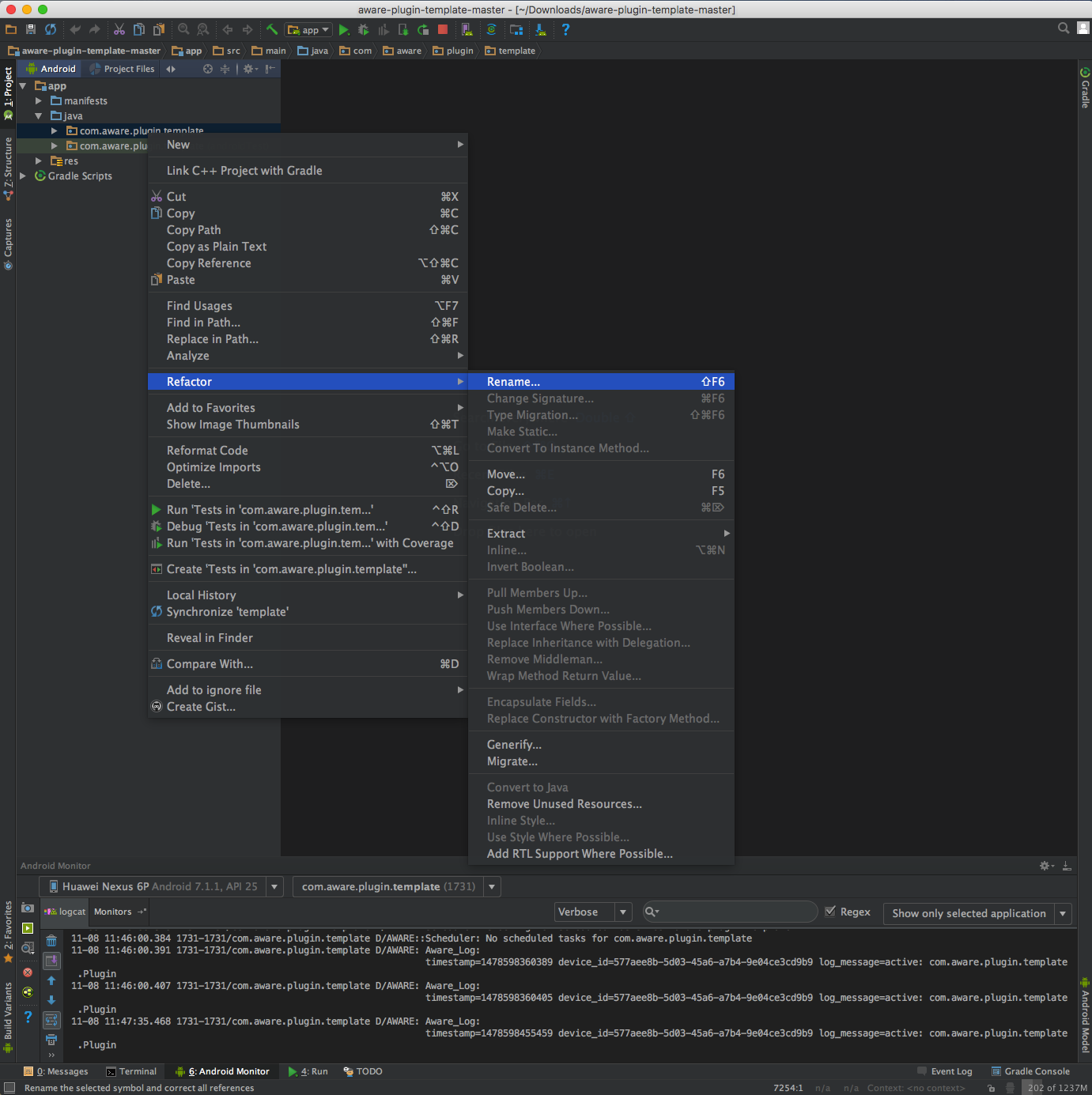Collapse the app tree node
1092x1095 pixels.
pos(23,85)
